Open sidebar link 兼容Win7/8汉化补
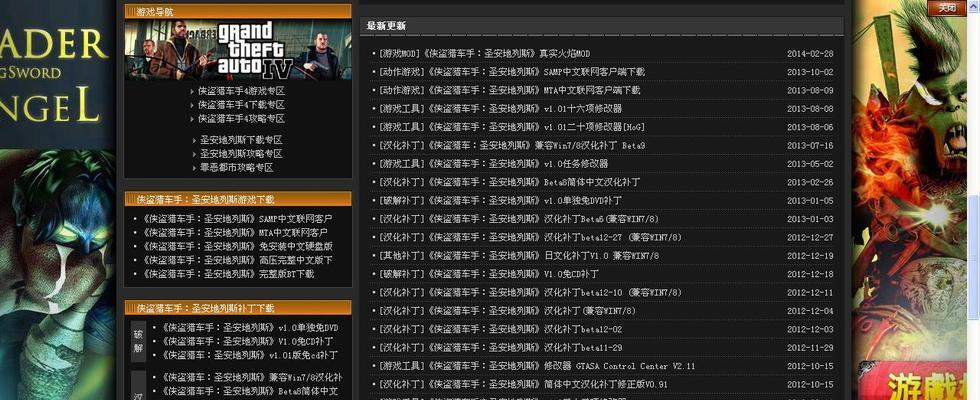The height and width of the screenshot is (400, 980). (x=252, y=378)
